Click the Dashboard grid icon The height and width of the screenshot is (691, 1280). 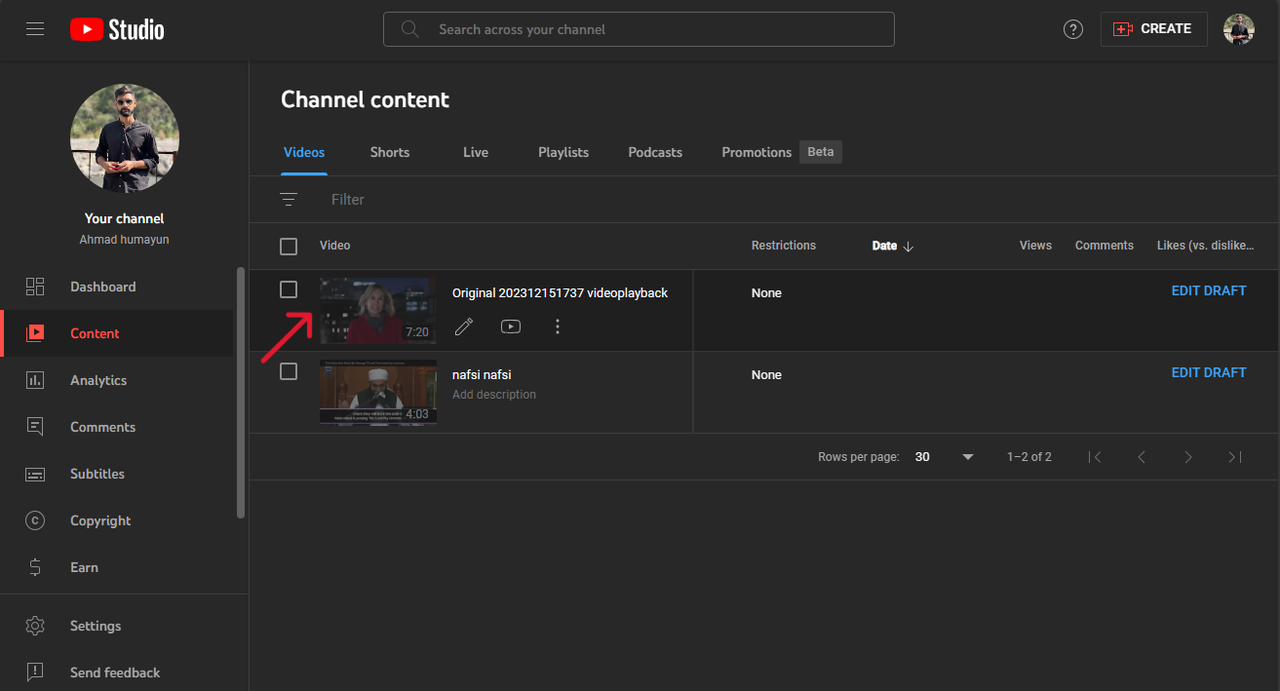click(x=35, y=287)
